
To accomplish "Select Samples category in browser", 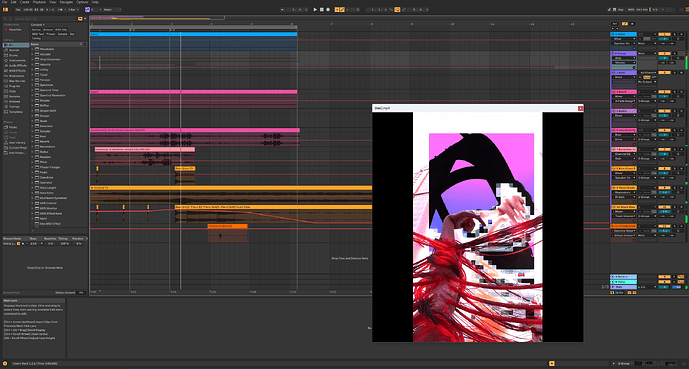I will click(15, 96).
